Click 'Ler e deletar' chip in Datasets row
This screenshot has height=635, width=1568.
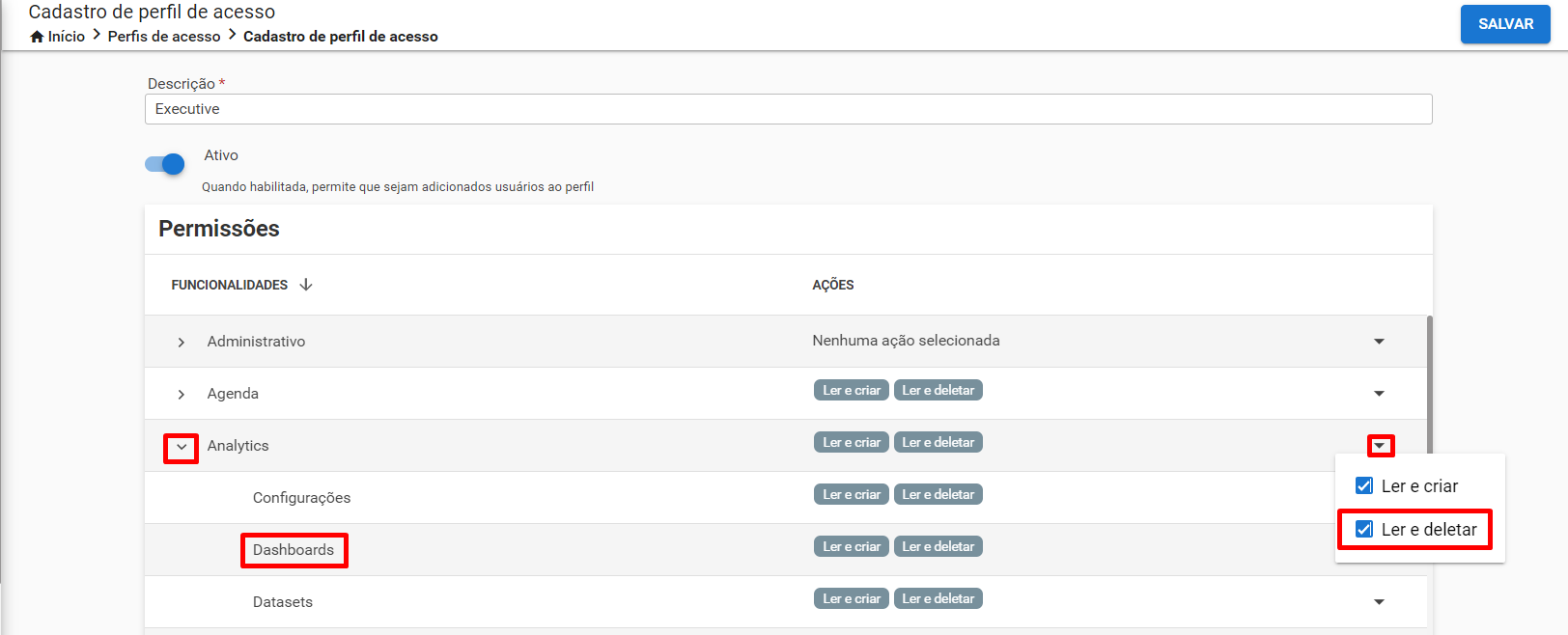coord(938,598)
